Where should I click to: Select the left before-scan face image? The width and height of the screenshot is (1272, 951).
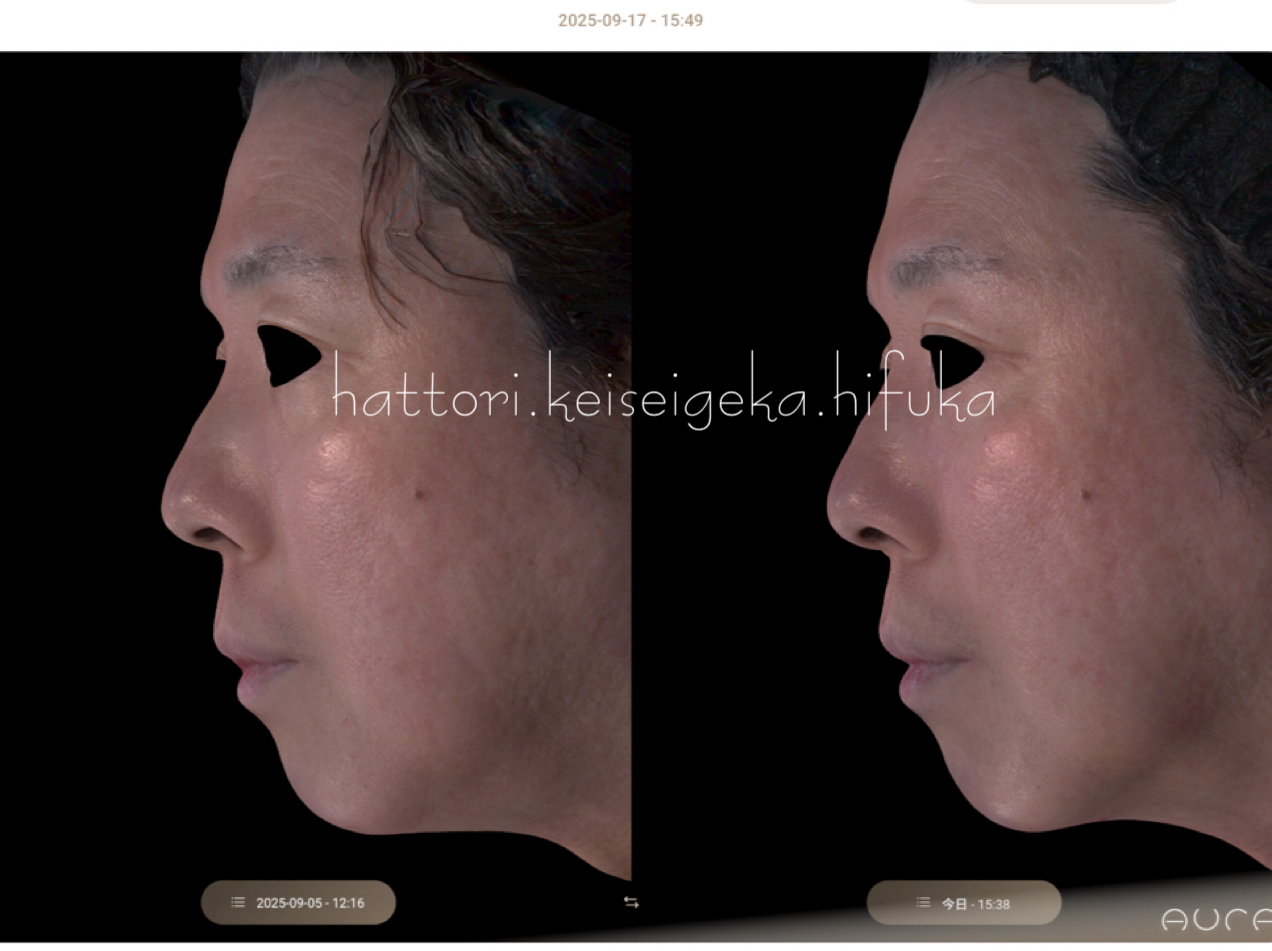(x=400, y=500)
